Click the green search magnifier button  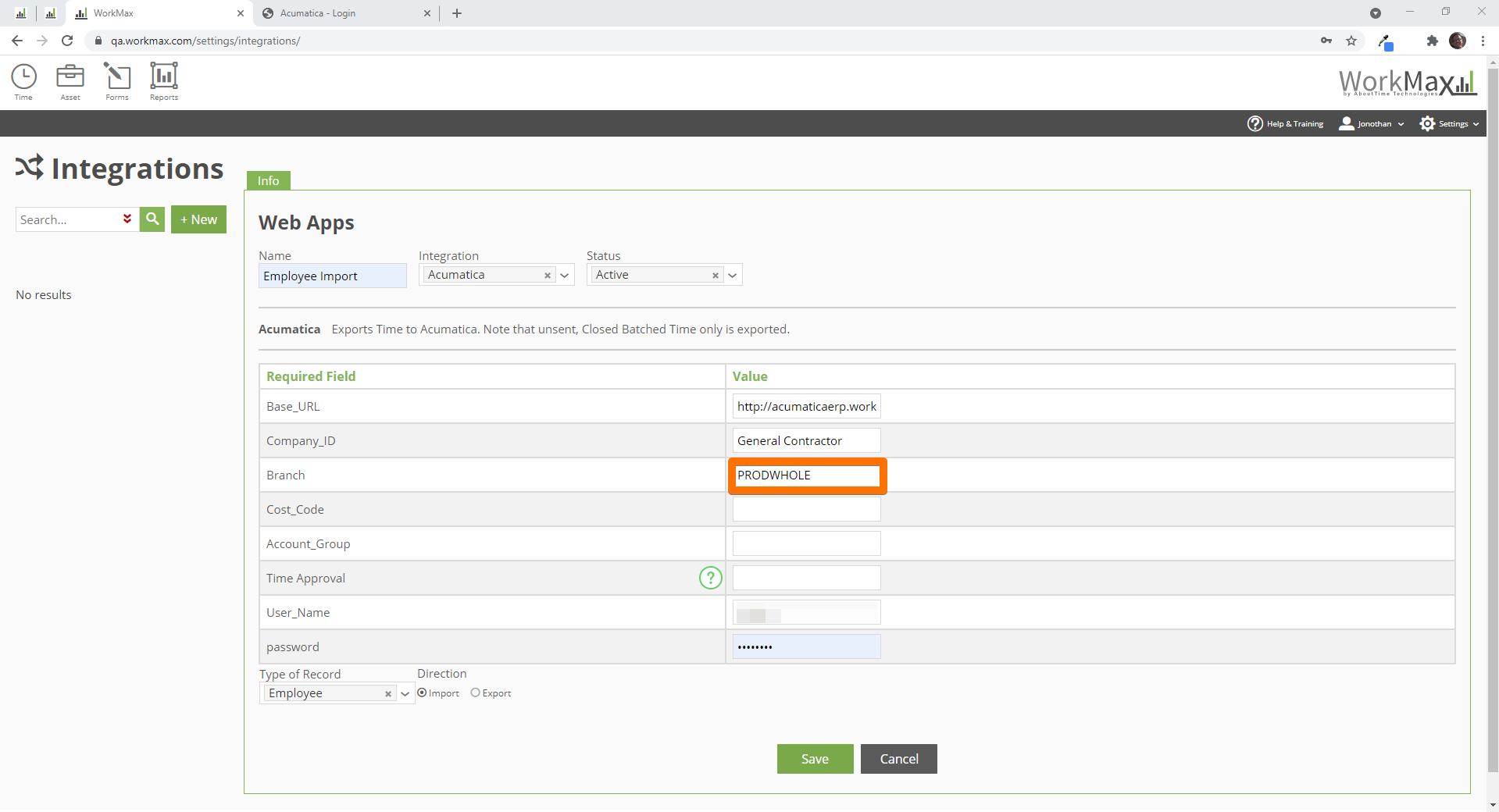click(x=152, y=219)
